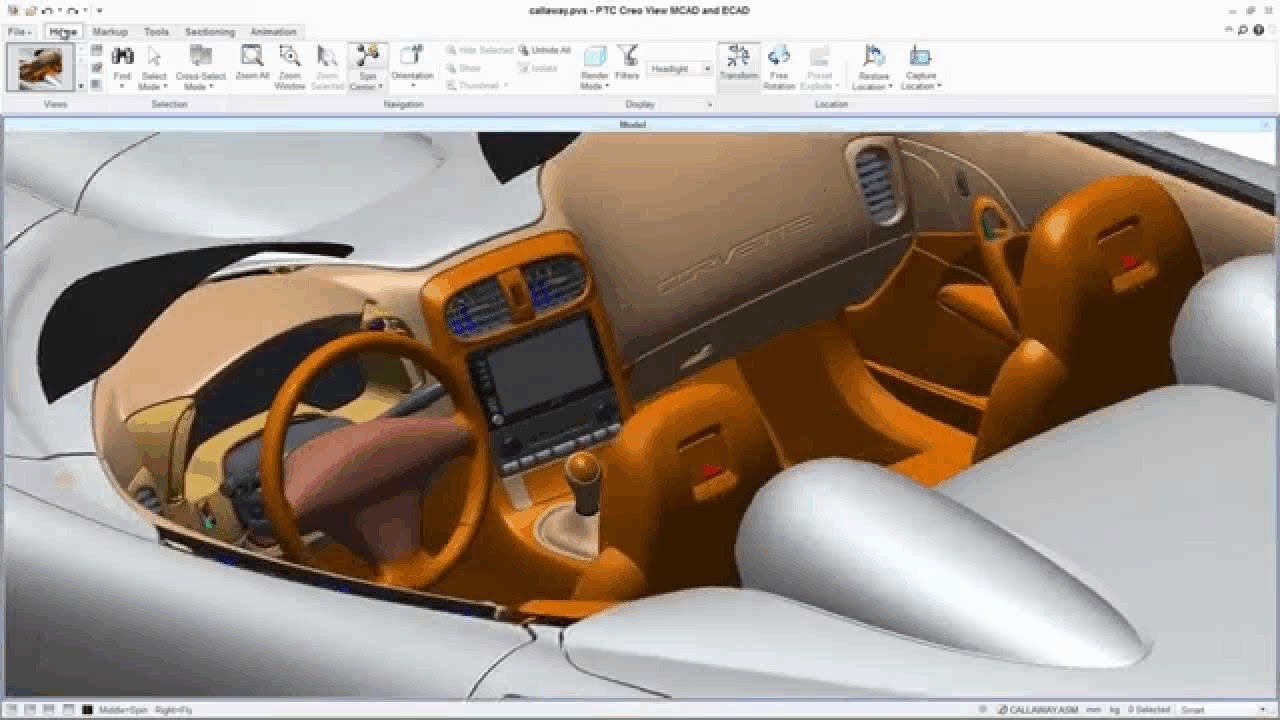Click the Capture Location icon
The width and height of the screenshot is (1280, 720).
(x=920, y=55)
